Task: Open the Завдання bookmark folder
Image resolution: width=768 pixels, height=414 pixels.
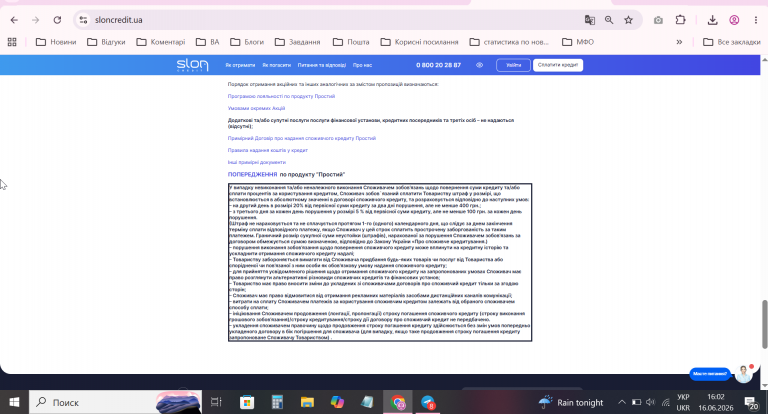Action: [297, 42]
